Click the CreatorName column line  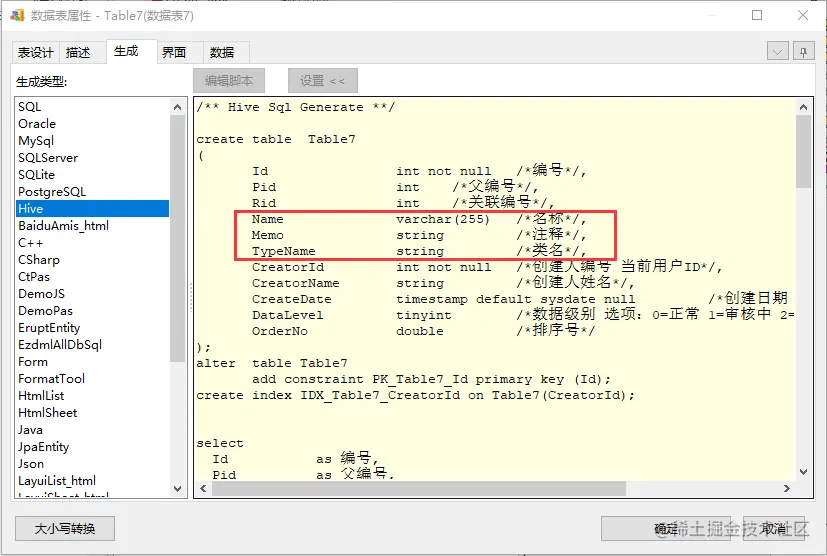click(443, 283)
